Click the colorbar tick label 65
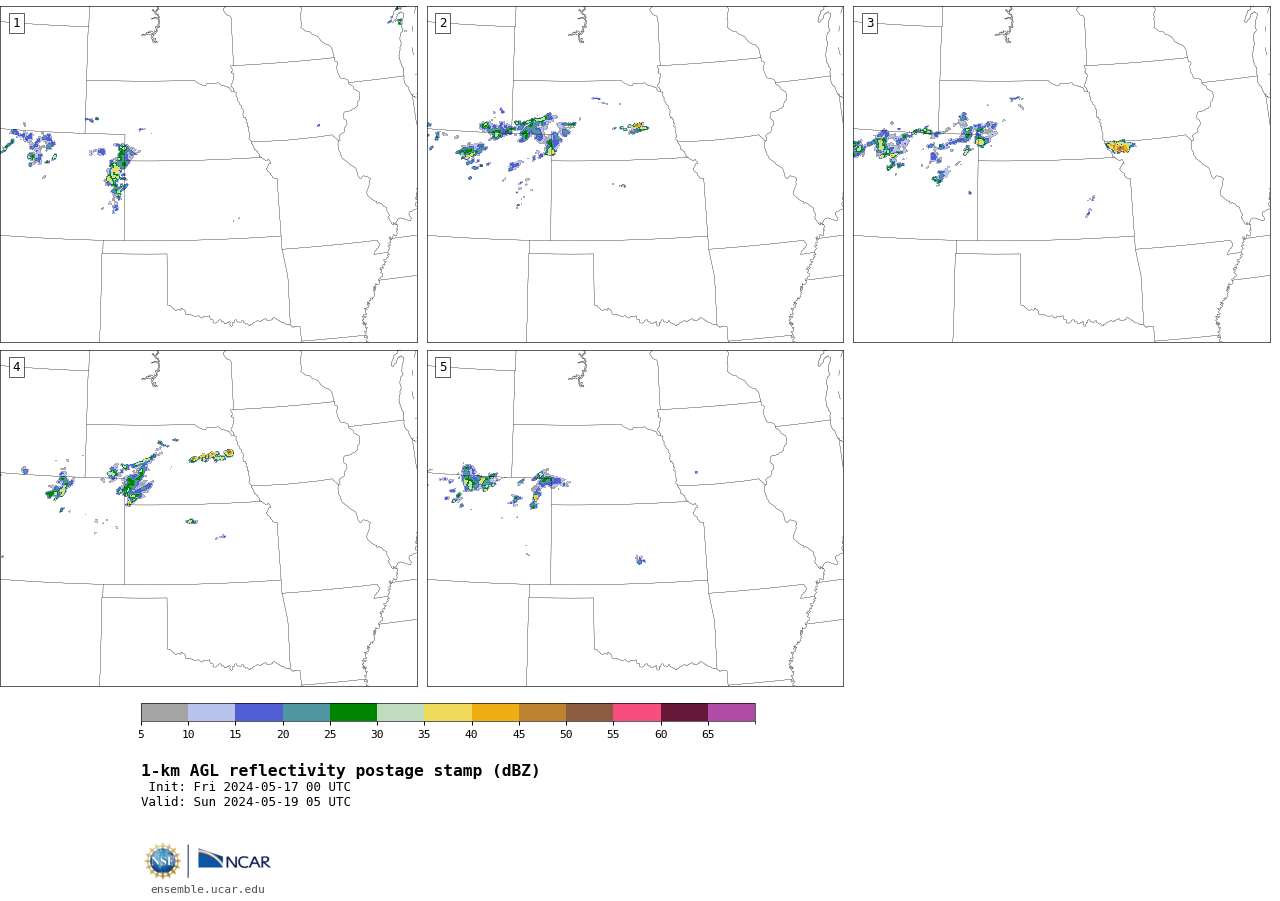The height and width of the screenshot is (901, 1280). pos(708,735)
